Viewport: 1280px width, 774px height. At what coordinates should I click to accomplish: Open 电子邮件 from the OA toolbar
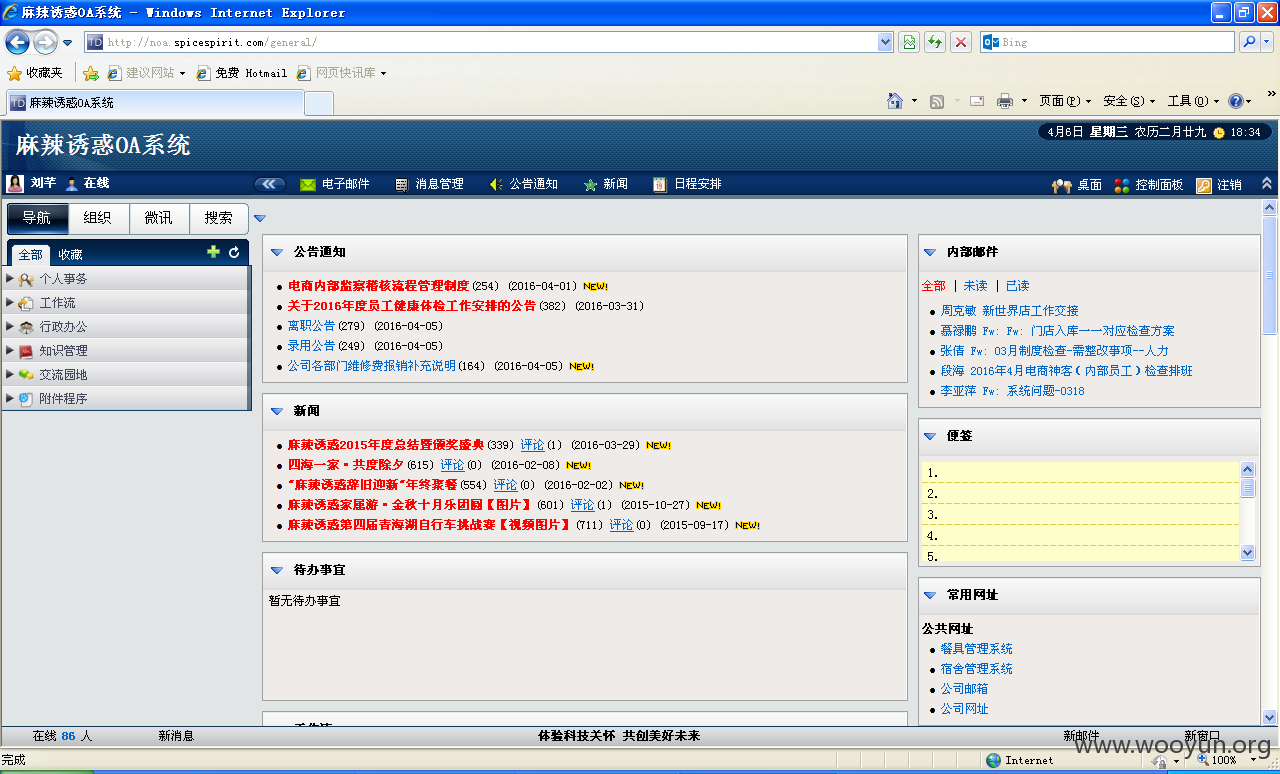click(335, 184)
